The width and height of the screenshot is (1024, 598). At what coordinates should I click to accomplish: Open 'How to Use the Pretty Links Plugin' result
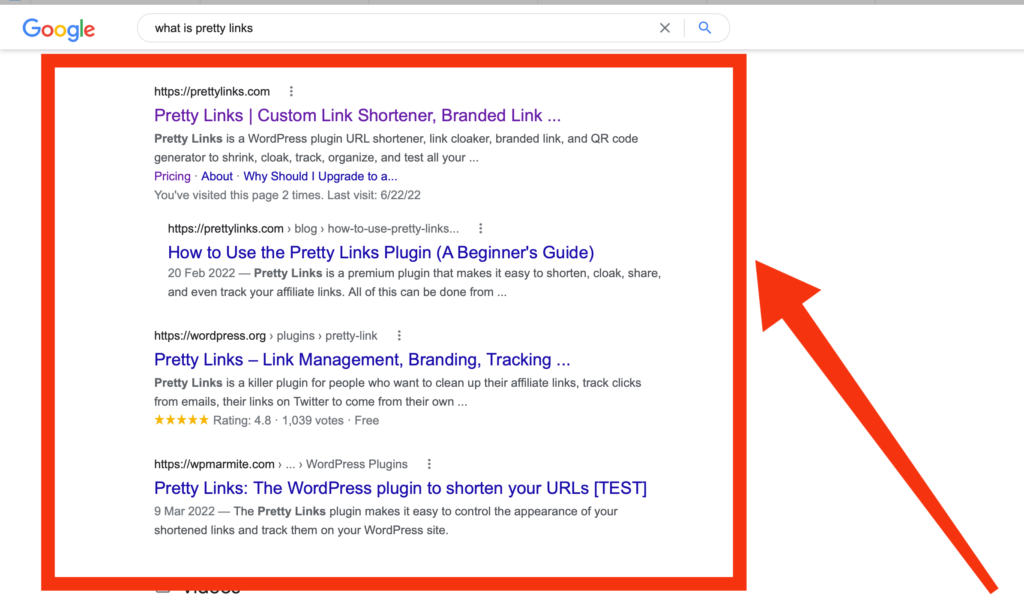pos(381,253)
